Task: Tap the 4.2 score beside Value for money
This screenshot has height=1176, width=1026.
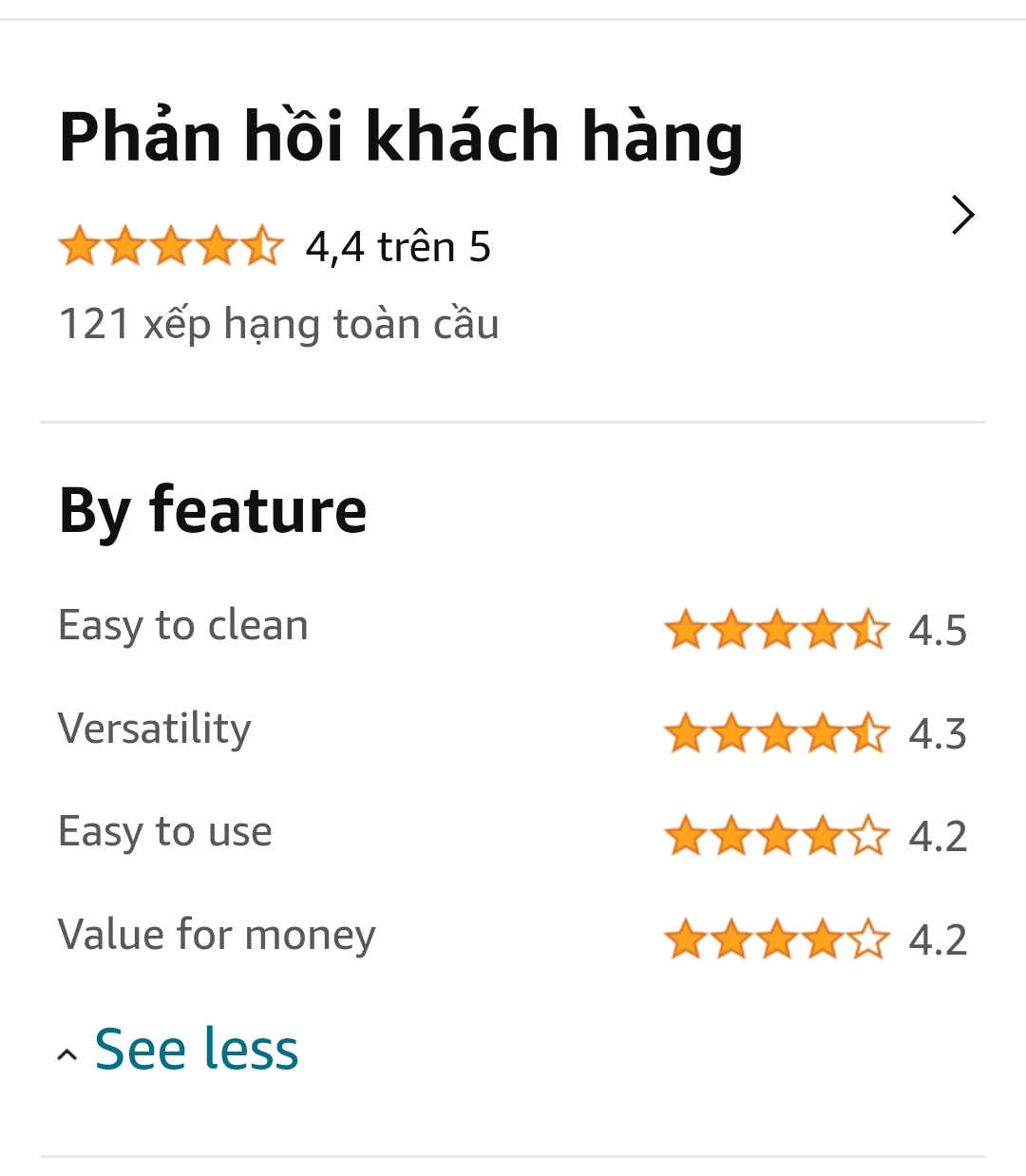Action: [938, 940]
